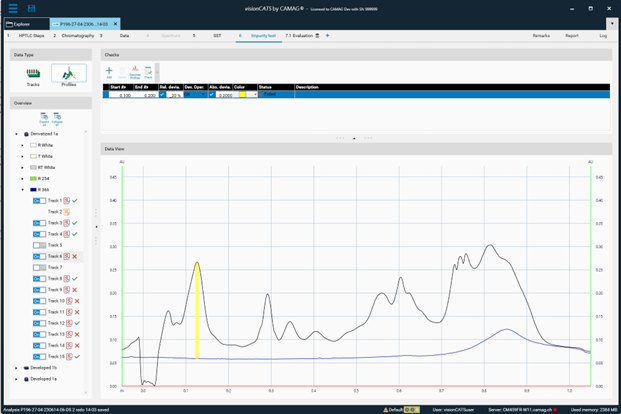Screen dimensions: 621x414
Task: Click the Add check icon
Action: pos(109,72)
